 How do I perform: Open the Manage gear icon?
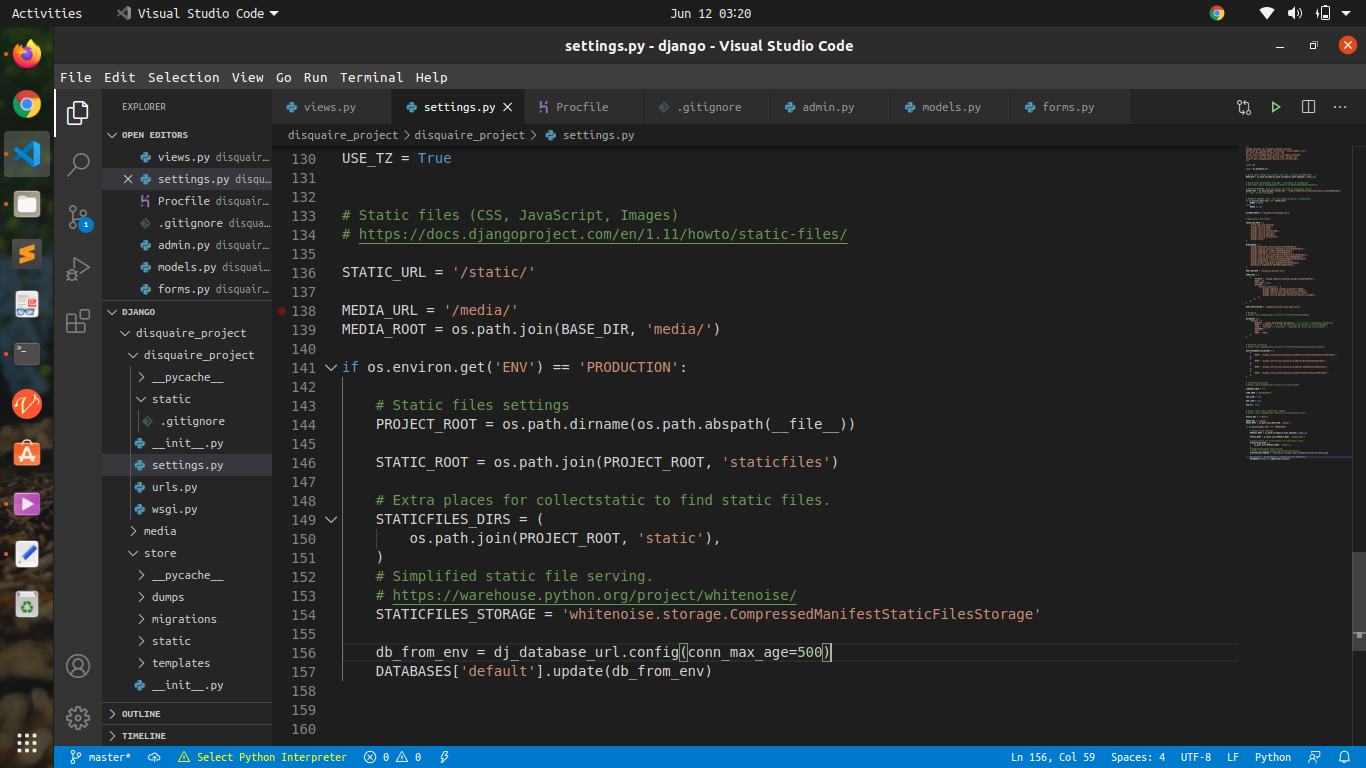[78, 717]
